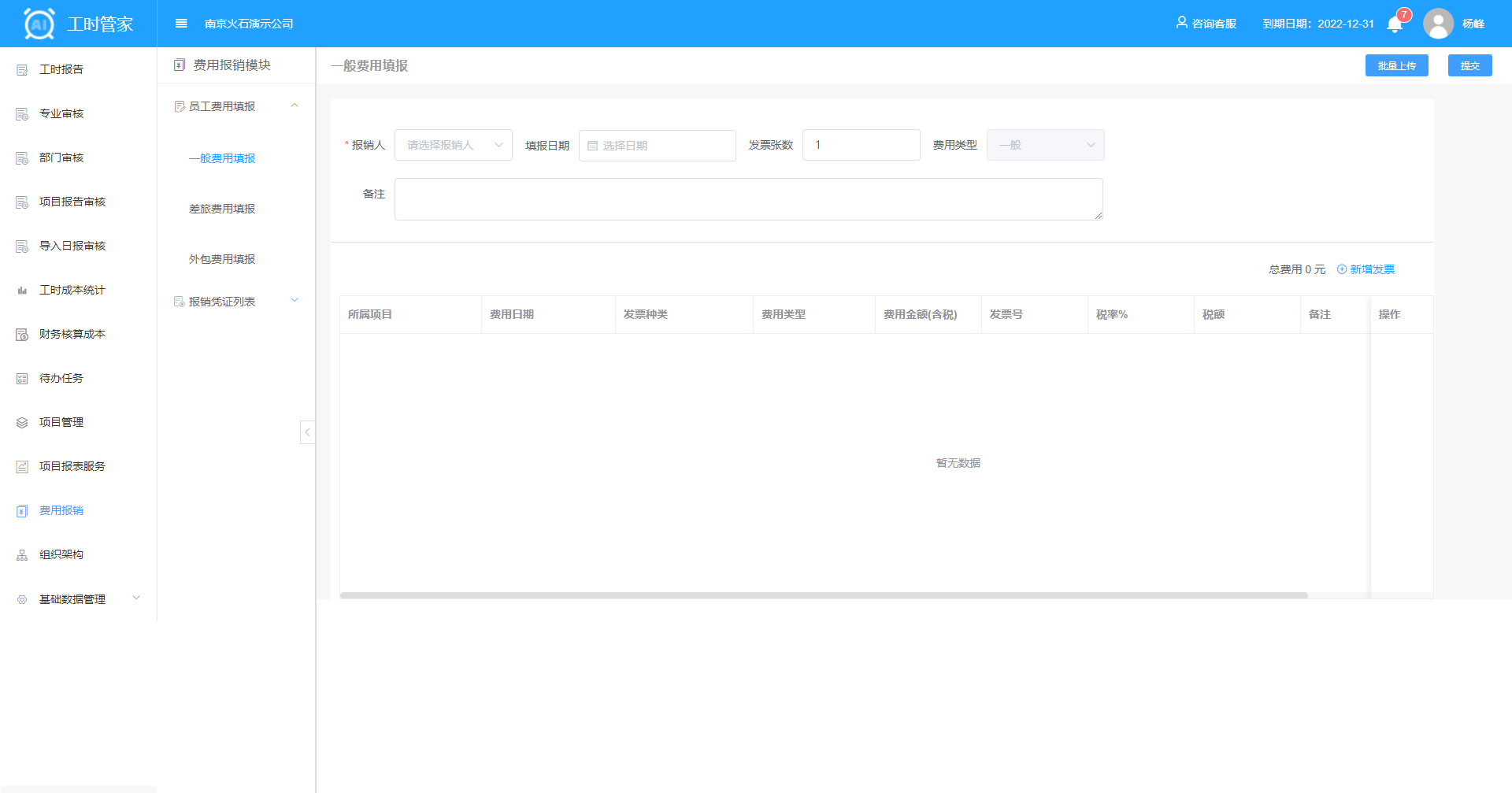
Task: Go to 待办任务 in sidebar
Action: [x=61, y=379]
